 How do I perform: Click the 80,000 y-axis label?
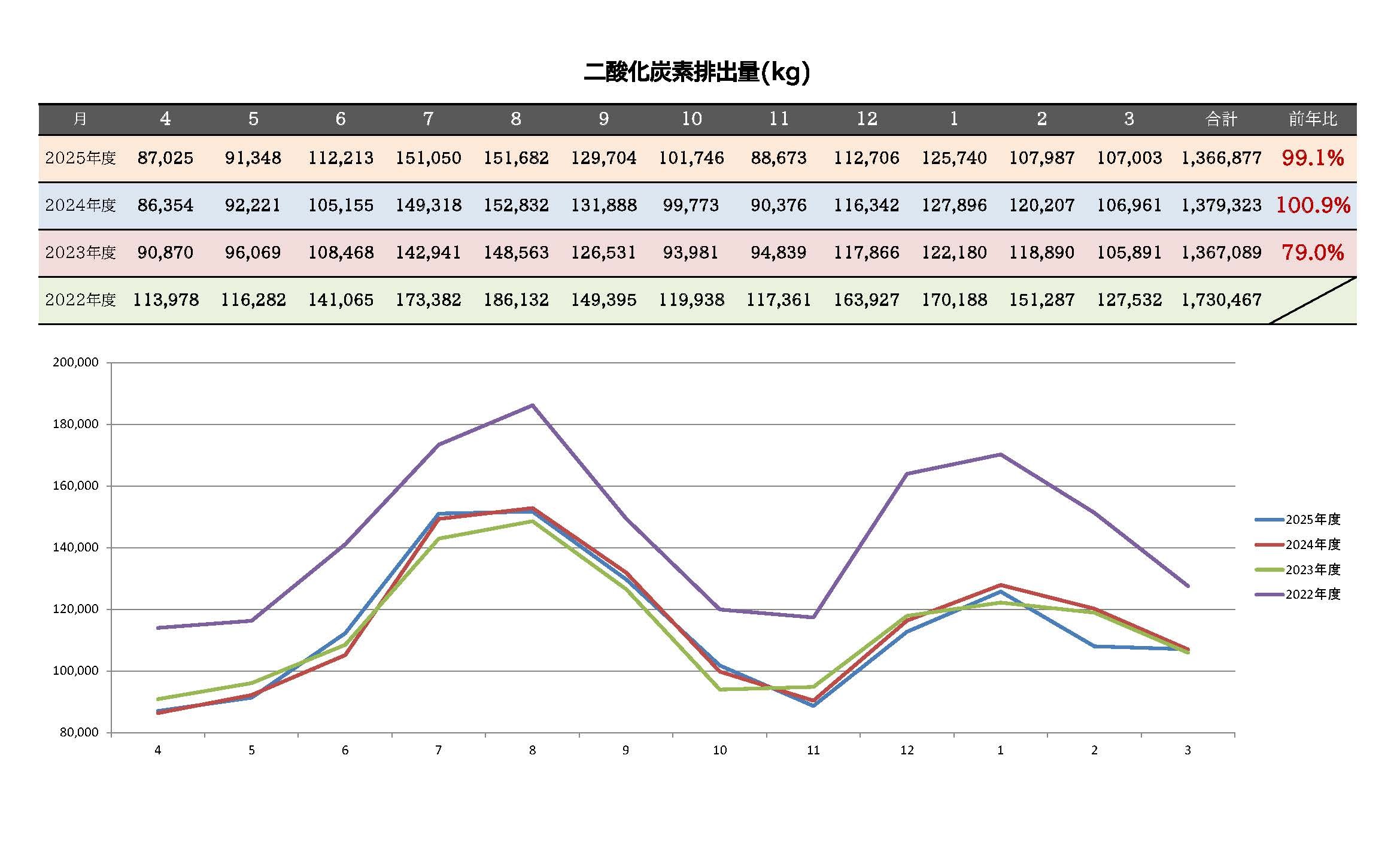coord(79,733)
